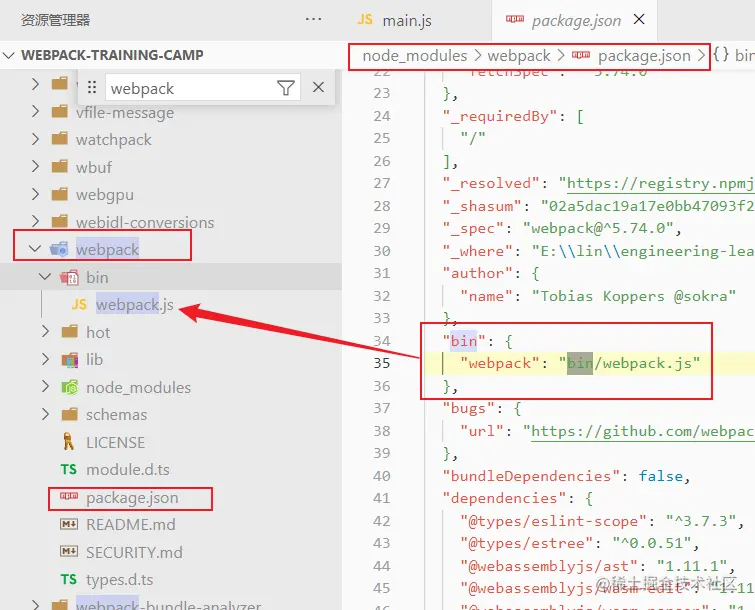The height and width of the screenshot is (610, 755).
Task: Click the braces bin symbol in breadcrumb
Action: coord(733,55)
